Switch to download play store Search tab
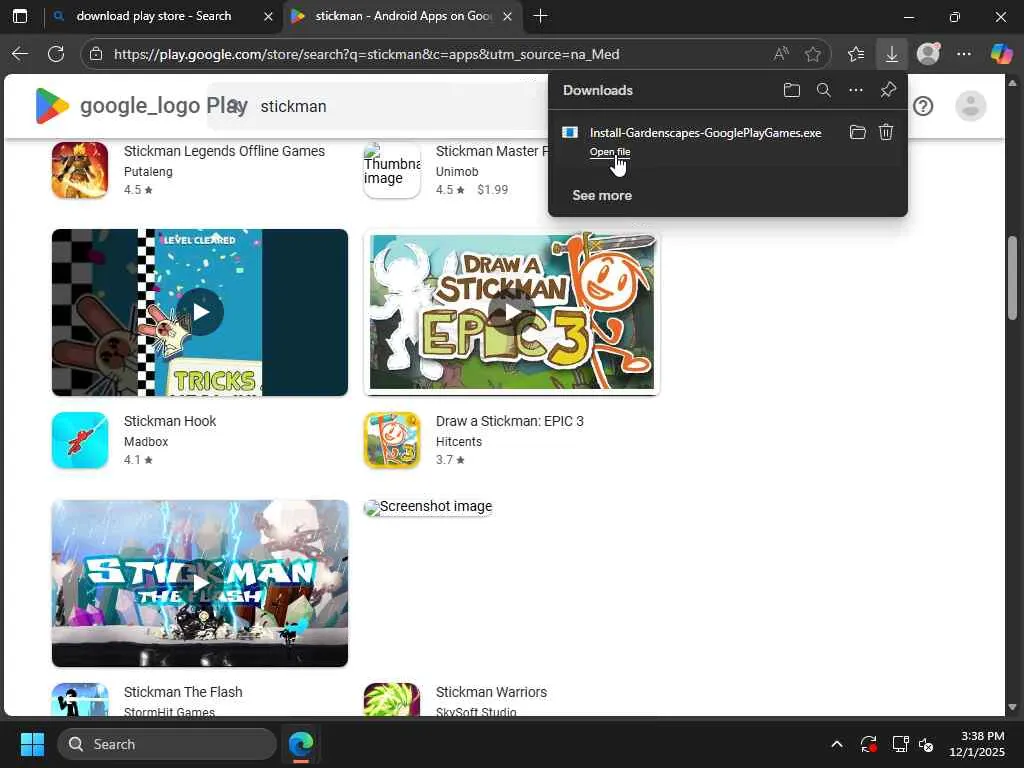 pos(153,16)
